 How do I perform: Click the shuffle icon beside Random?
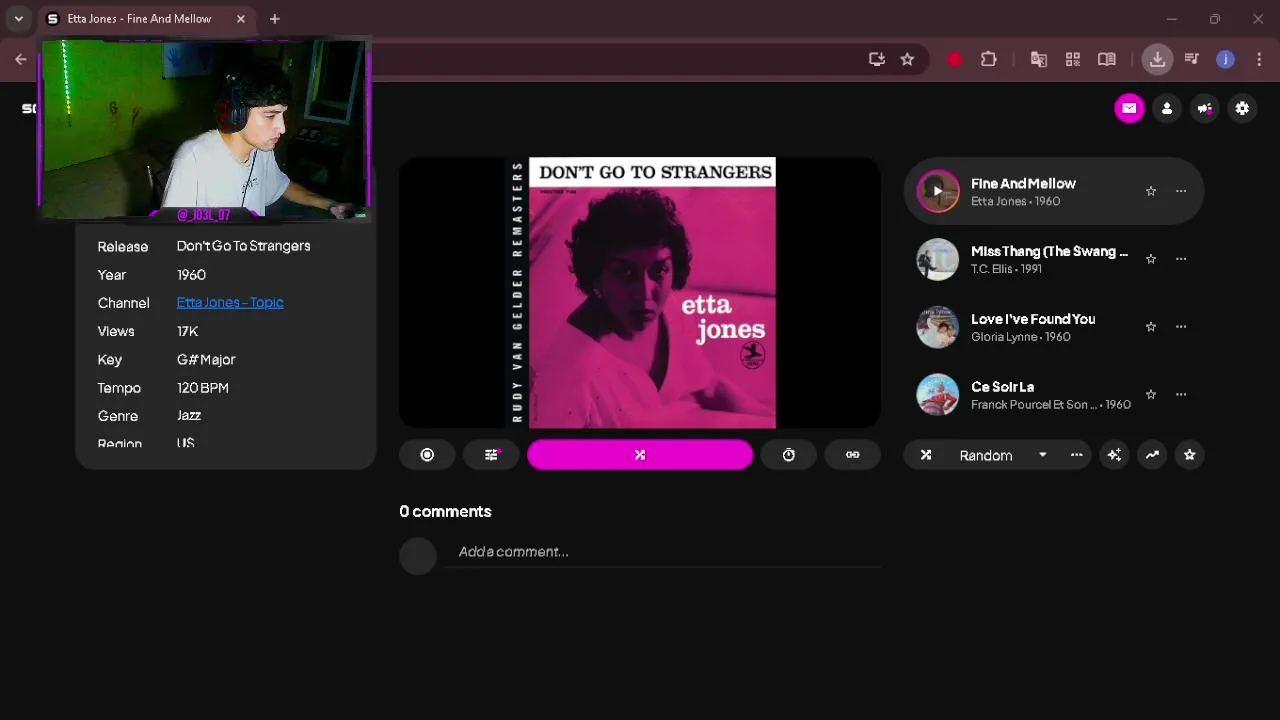pyautogui.click(x=926, y=455)
